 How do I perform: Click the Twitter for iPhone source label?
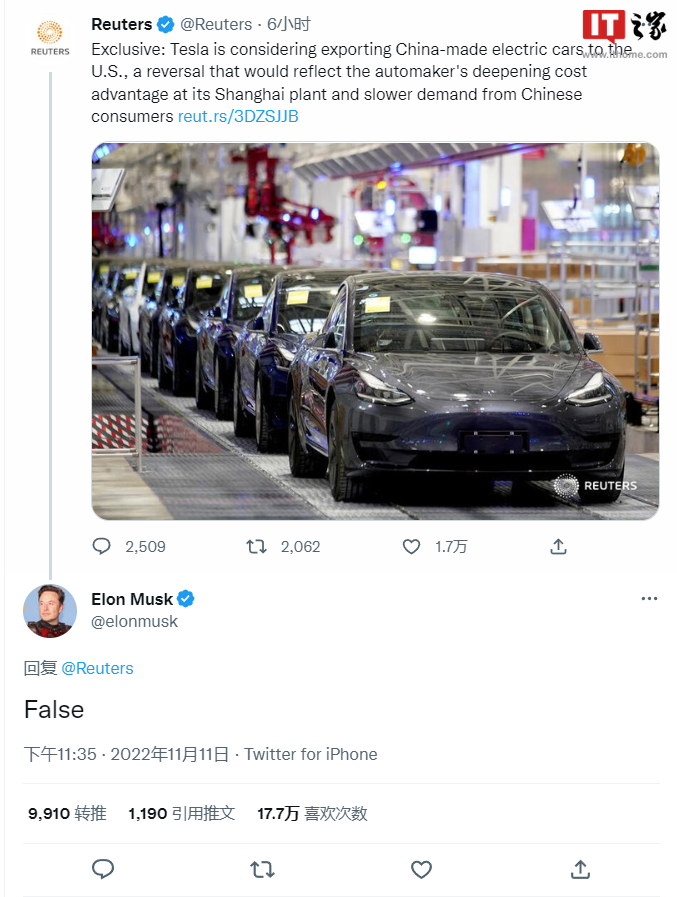311,754
